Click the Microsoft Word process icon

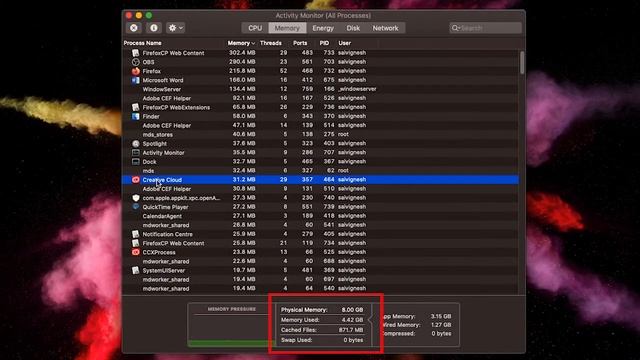(x=136, y=80)
